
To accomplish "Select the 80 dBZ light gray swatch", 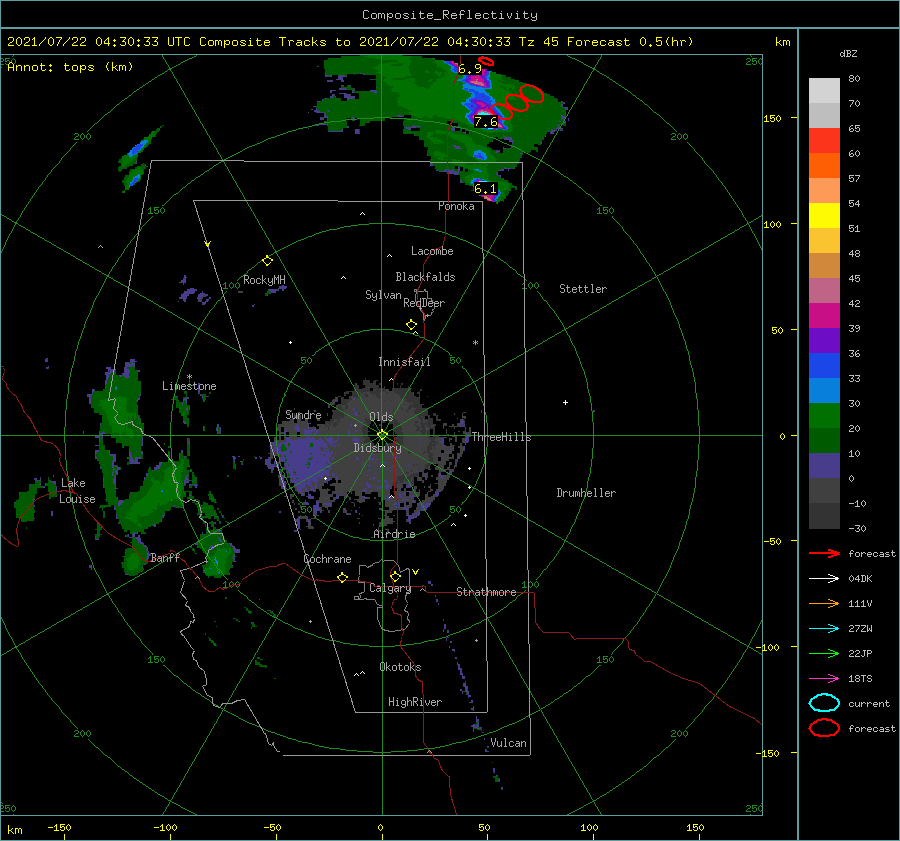I will tap(824, 90).
